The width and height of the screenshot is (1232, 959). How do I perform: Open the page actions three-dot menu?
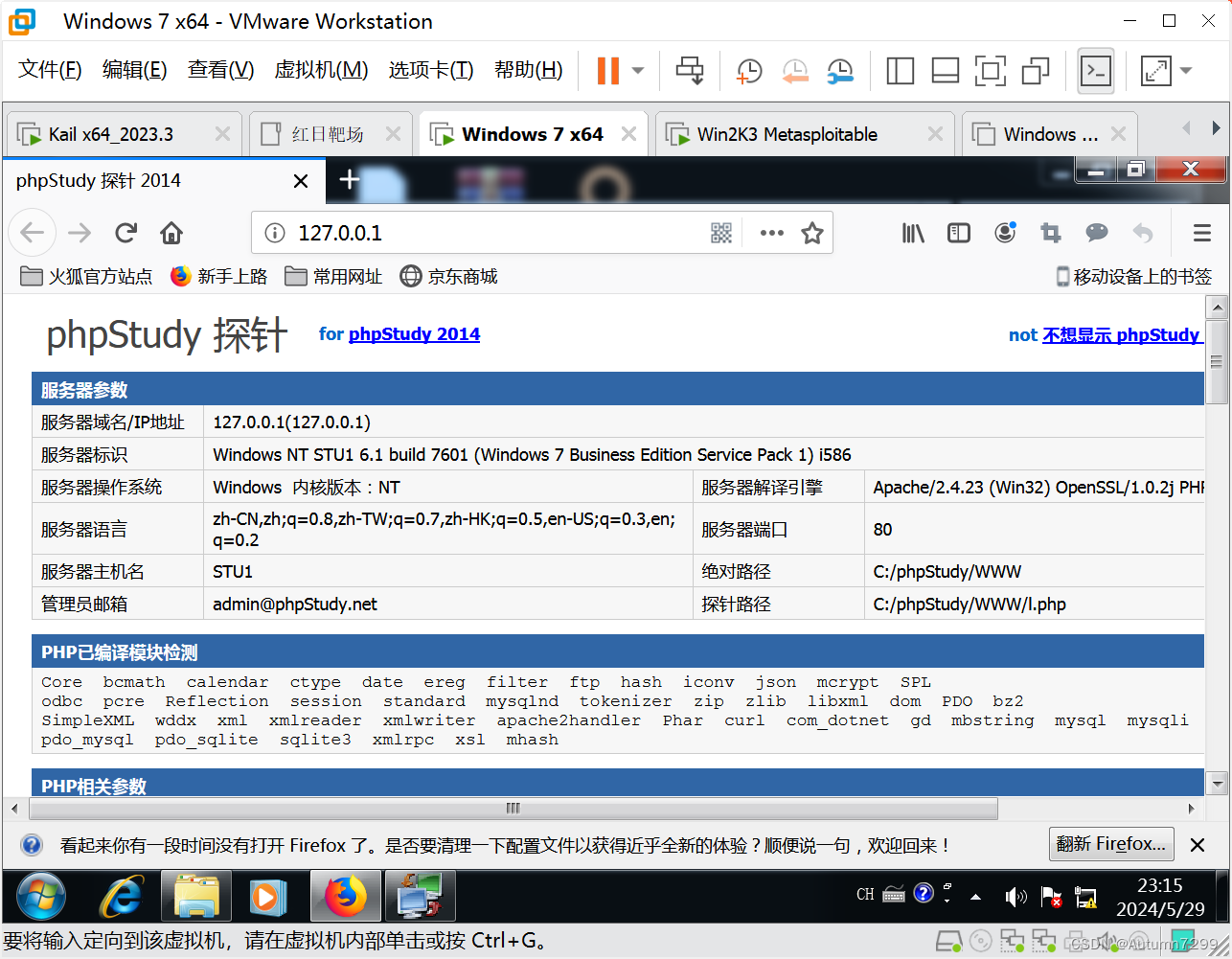(772, 233)
